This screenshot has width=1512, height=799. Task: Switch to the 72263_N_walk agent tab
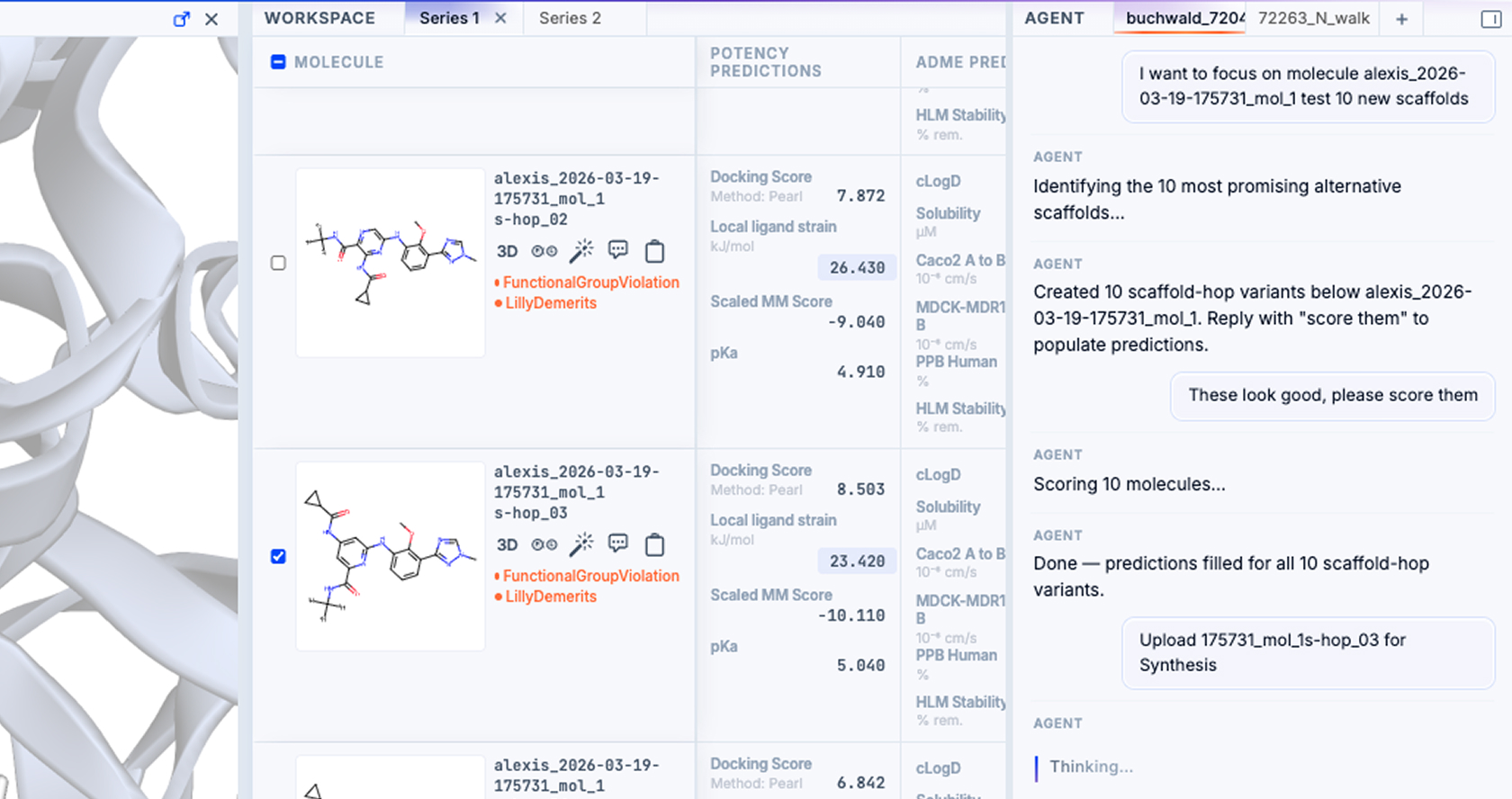[x=1313, y=18]
